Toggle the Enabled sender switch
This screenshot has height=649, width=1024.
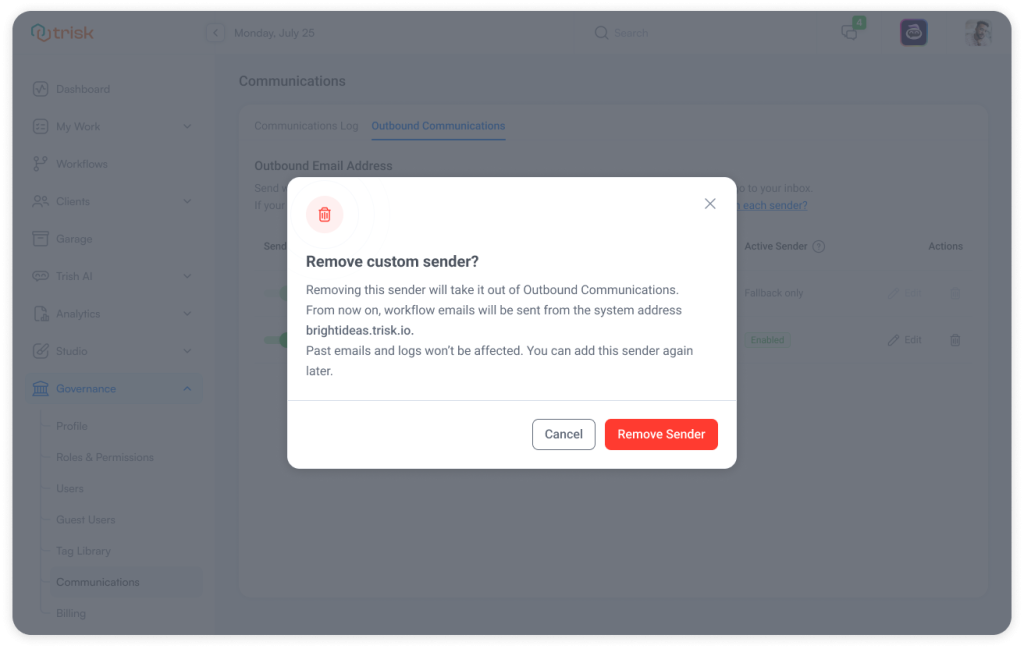276,340
